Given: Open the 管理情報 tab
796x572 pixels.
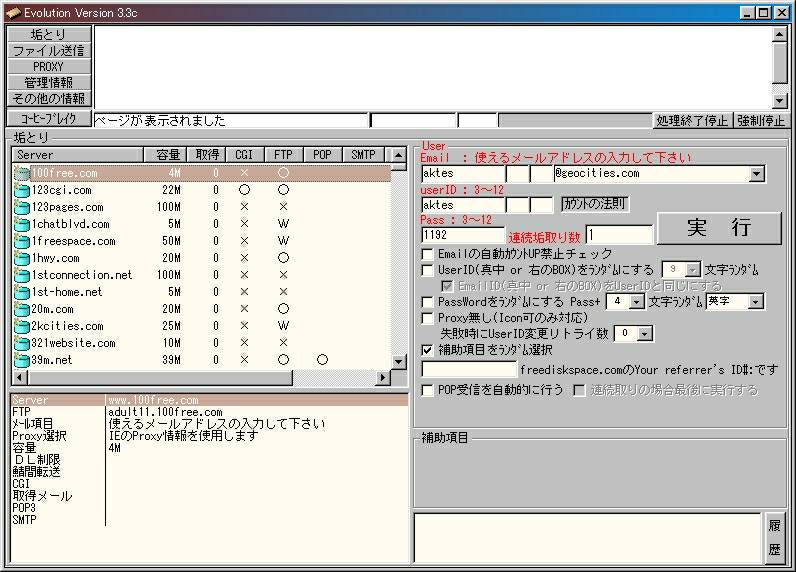Looking at the screenshot, I should (49, 82).
